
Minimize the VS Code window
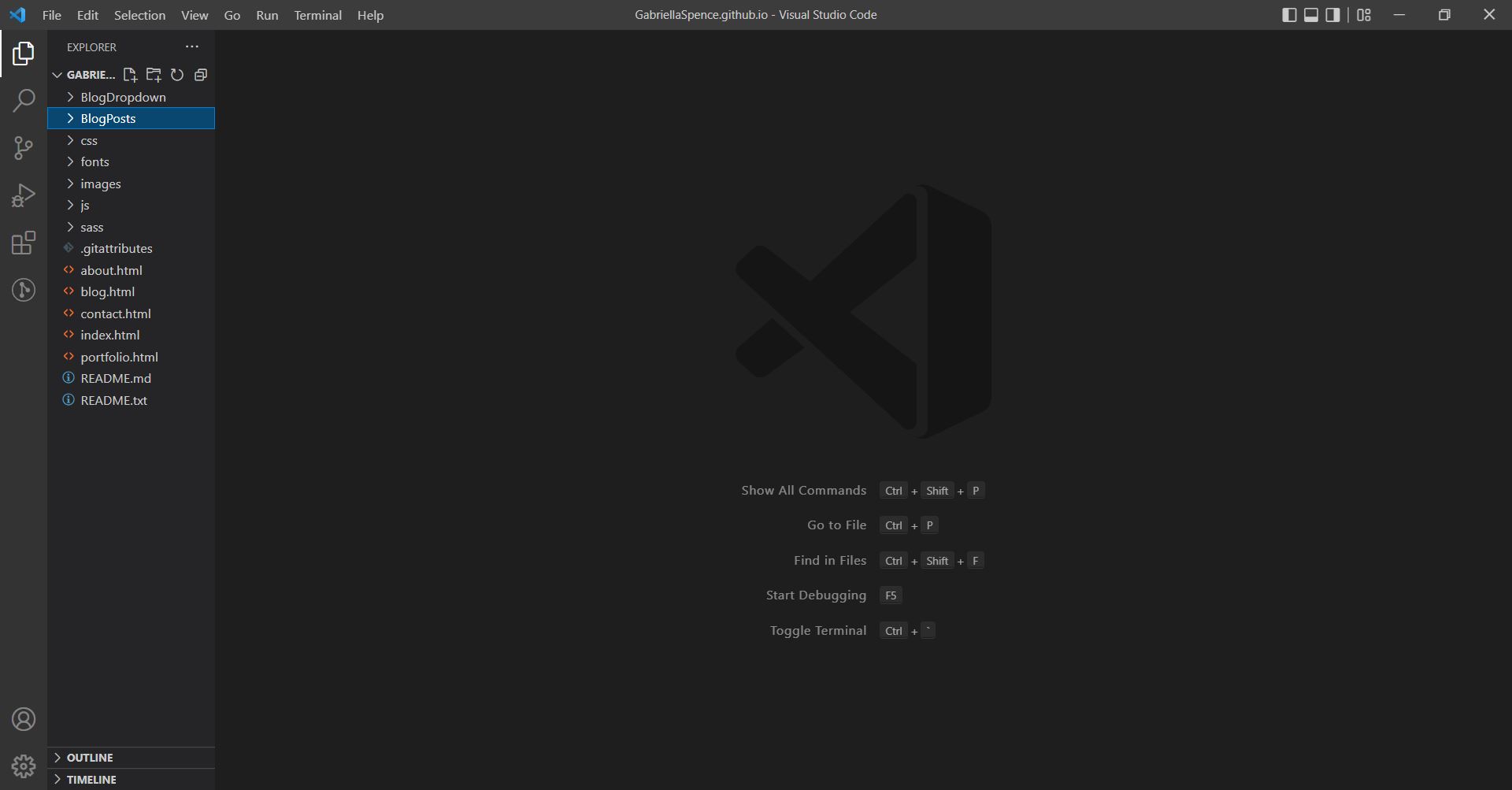click(1399, 15)
